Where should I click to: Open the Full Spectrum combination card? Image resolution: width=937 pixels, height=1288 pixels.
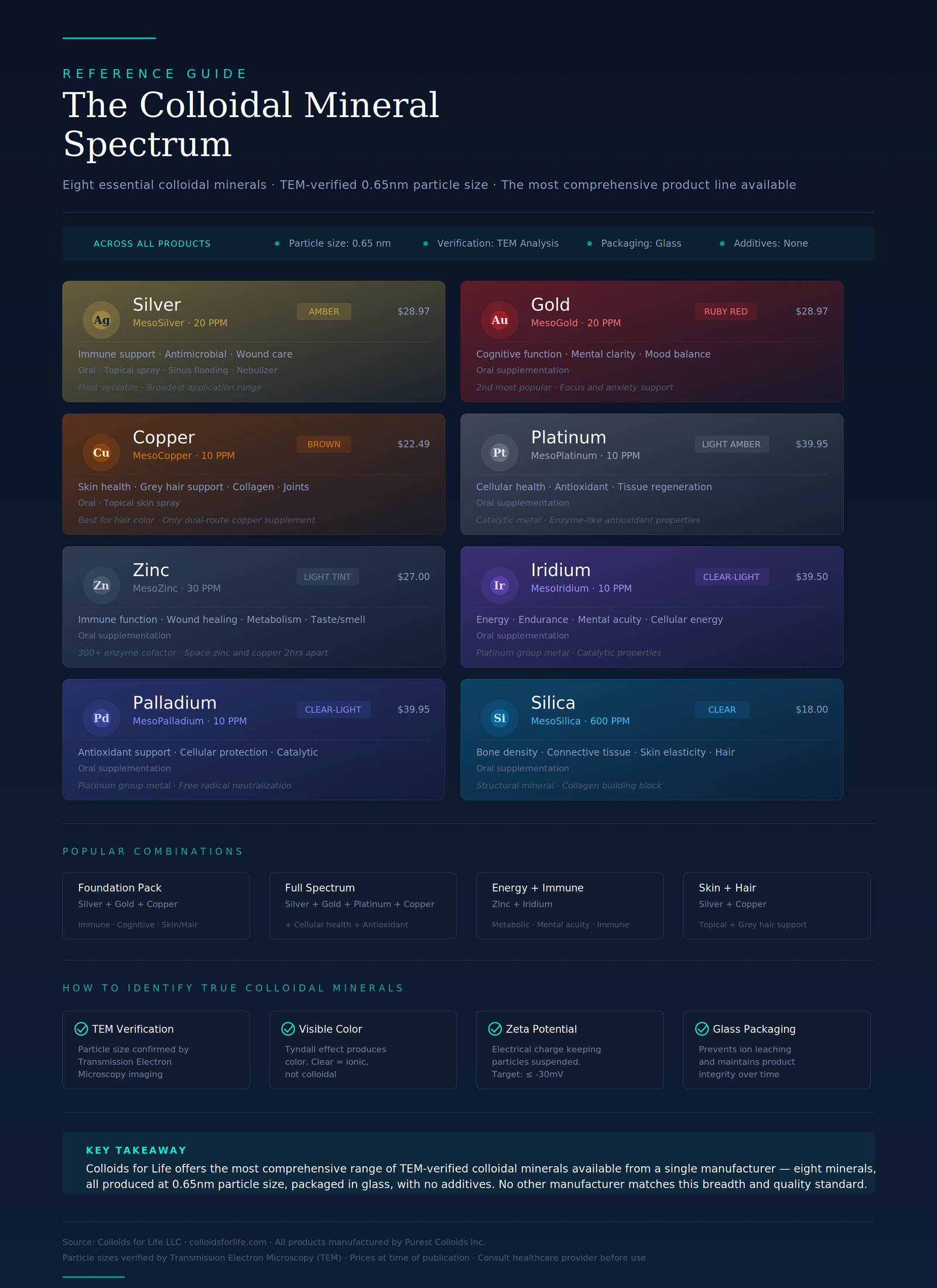coord(363,906)
